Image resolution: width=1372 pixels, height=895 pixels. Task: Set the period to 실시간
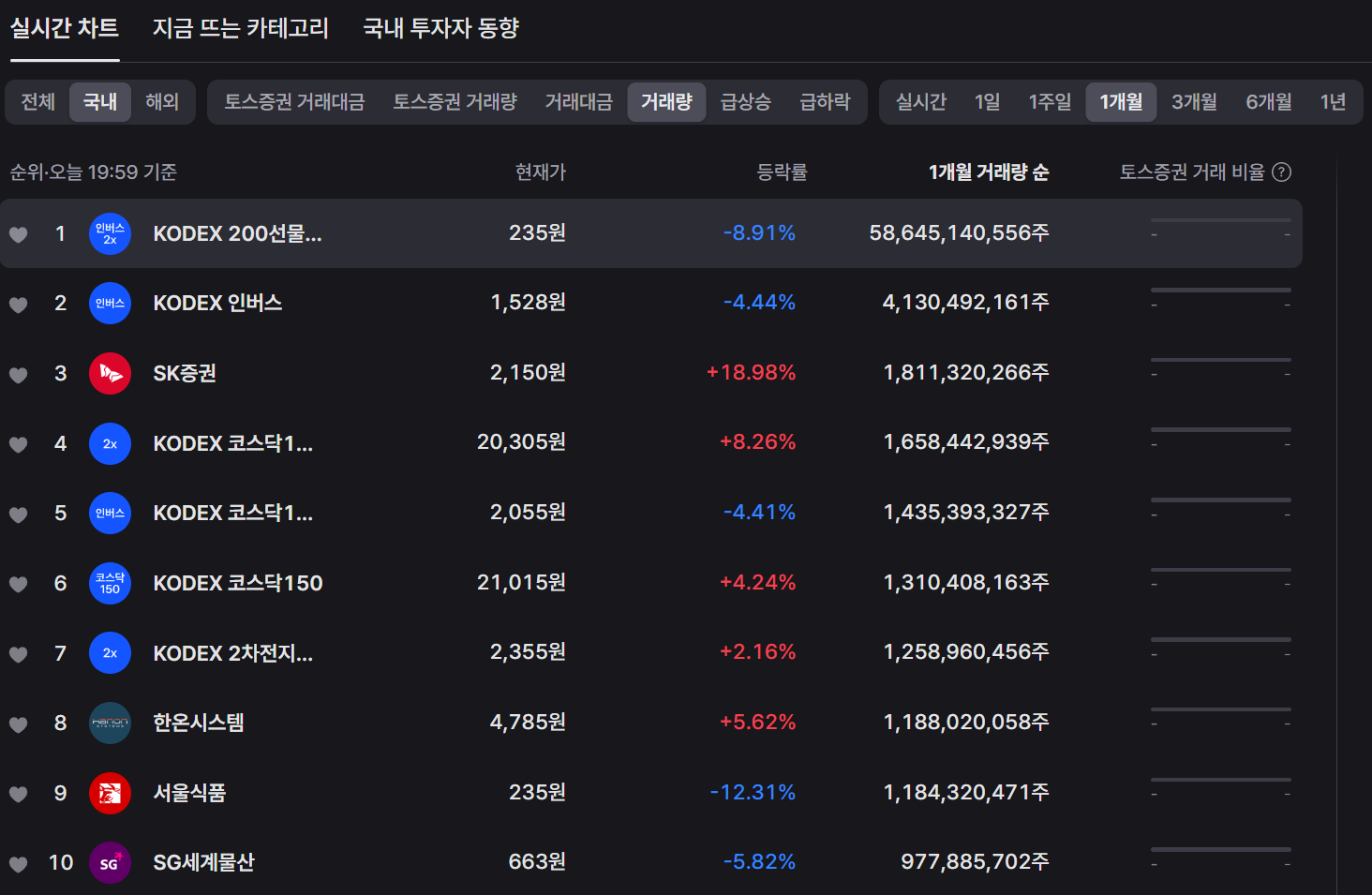pos(921,101)
